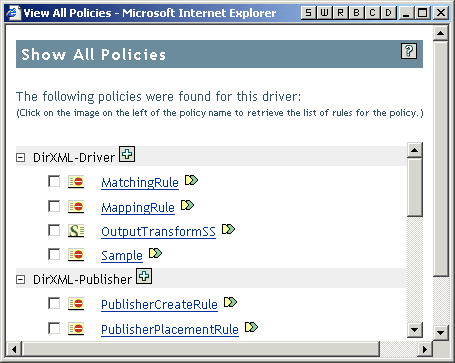Open the PublisherCreateRule link
This screenshot has width=455, height=363.
[159, 305]
